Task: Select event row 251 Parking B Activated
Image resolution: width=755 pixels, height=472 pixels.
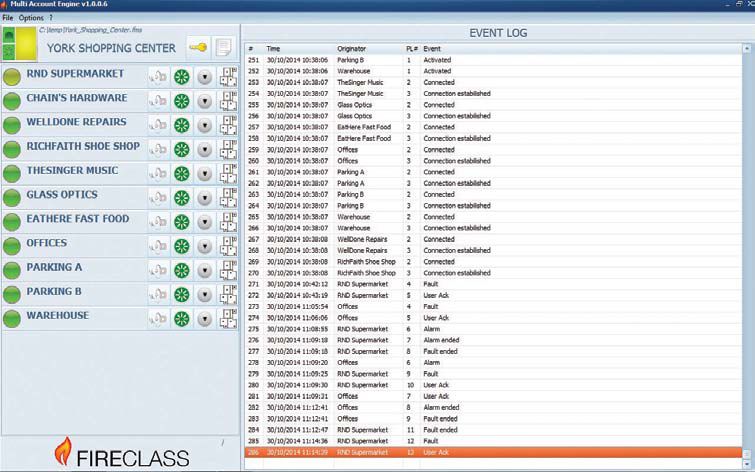Action: click(x=494, y=60)
